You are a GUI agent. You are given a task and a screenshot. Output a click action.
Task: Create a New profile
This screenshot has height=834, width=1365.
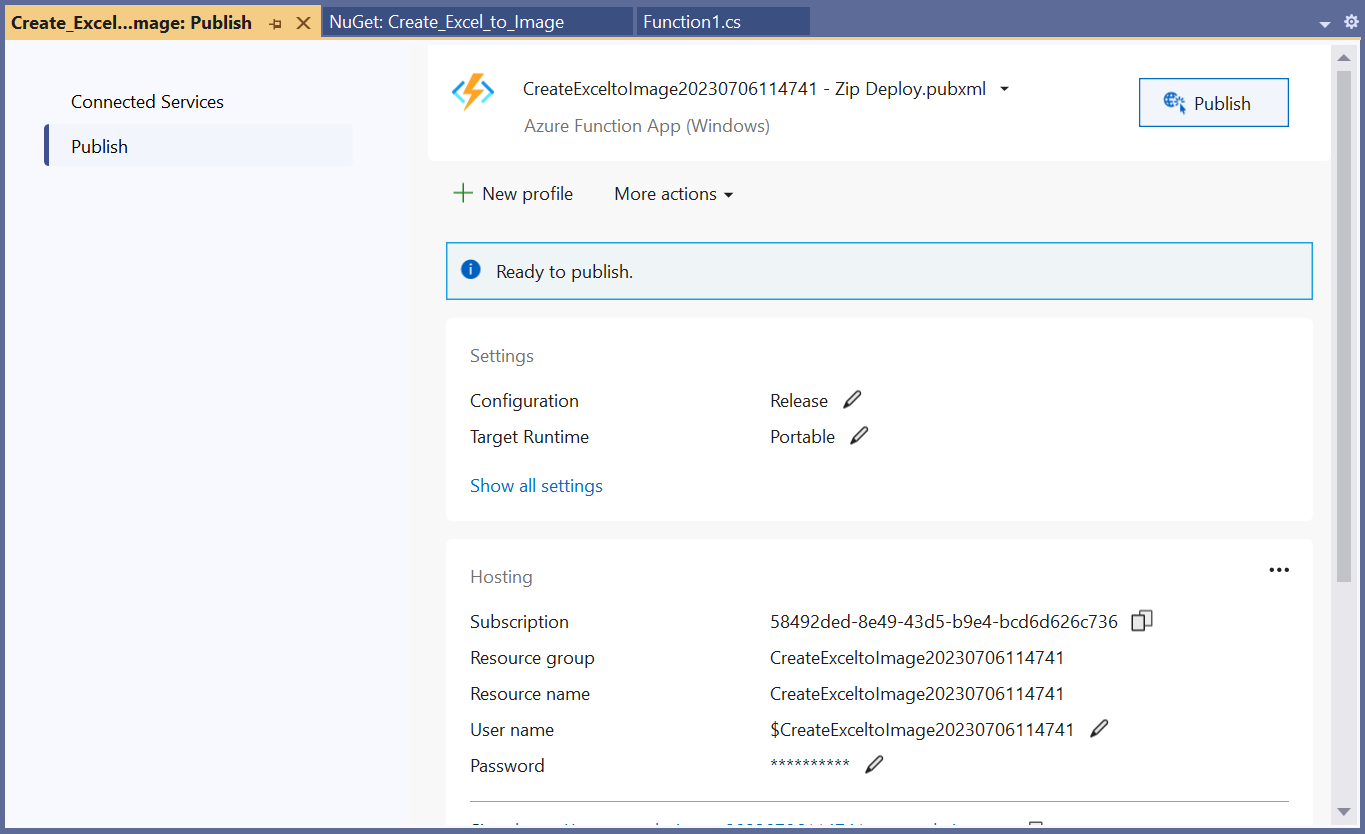pos(513,194)
